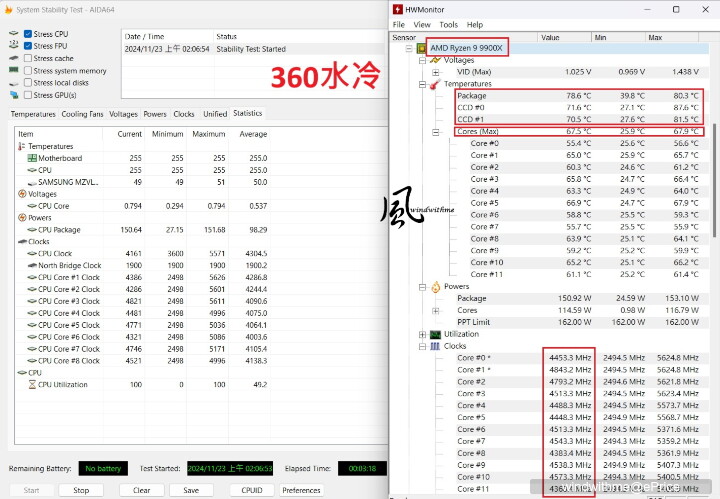This screenshot has height=499, width=720.
Task: Maximize the HWMonitor window
Action: click(676, 9)
